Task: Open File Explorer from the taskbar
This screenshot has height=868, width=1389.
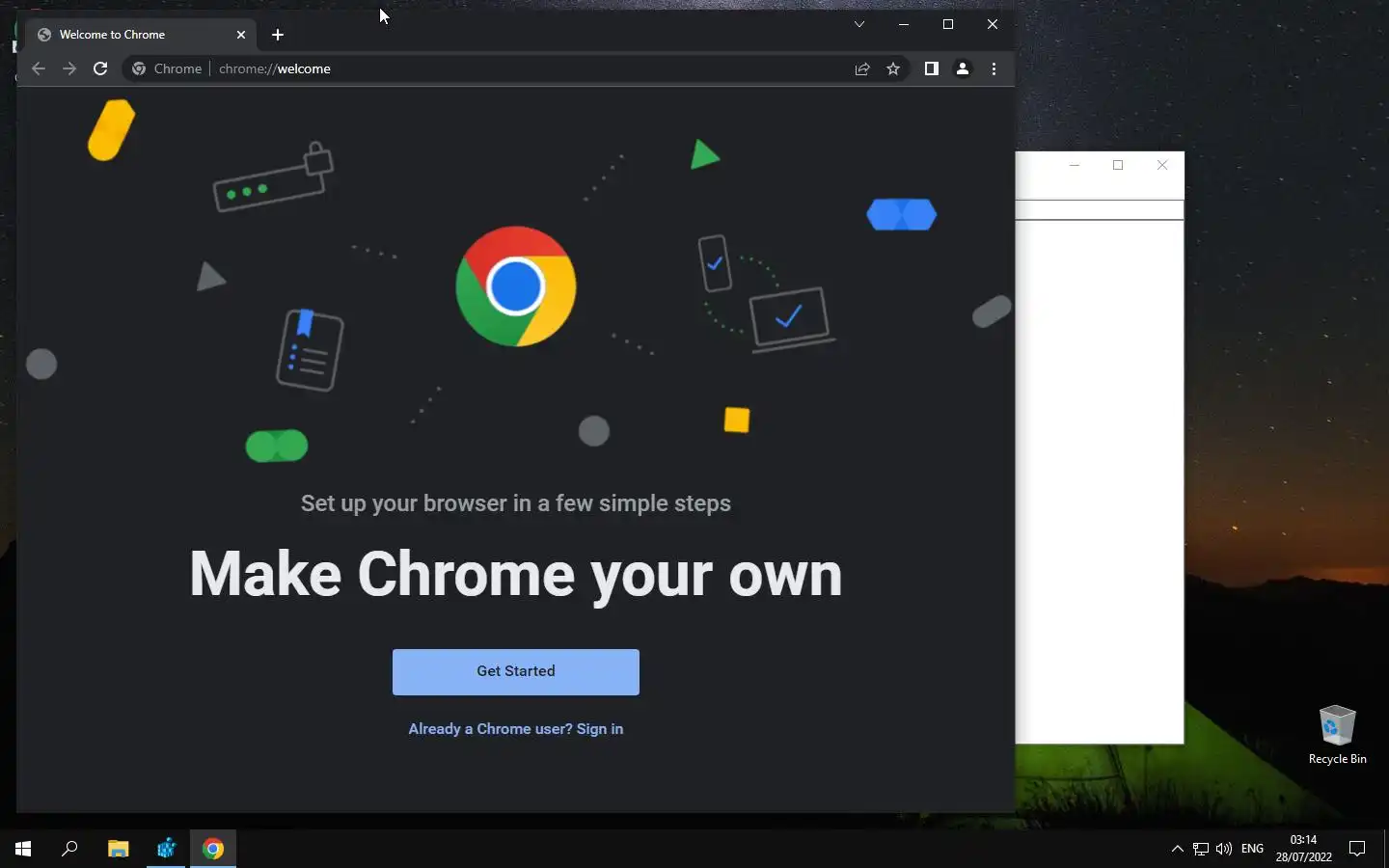Action: [118, 849]
